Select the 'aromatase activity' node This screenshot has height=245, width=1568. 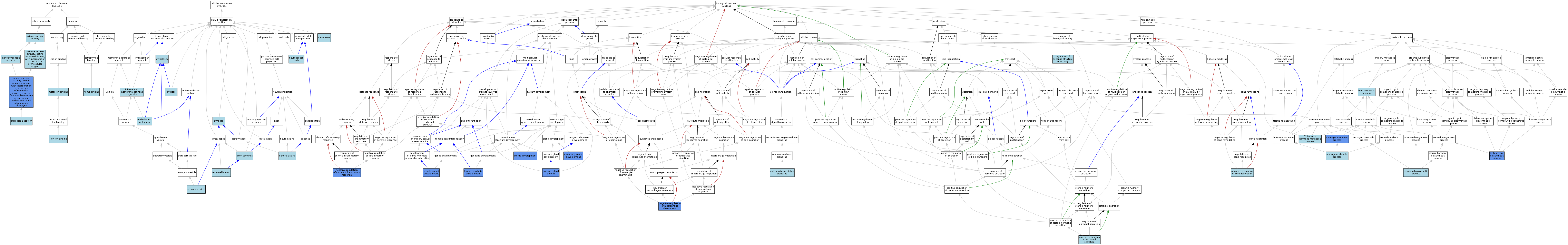pyautogui.click(x=21, y=121)
